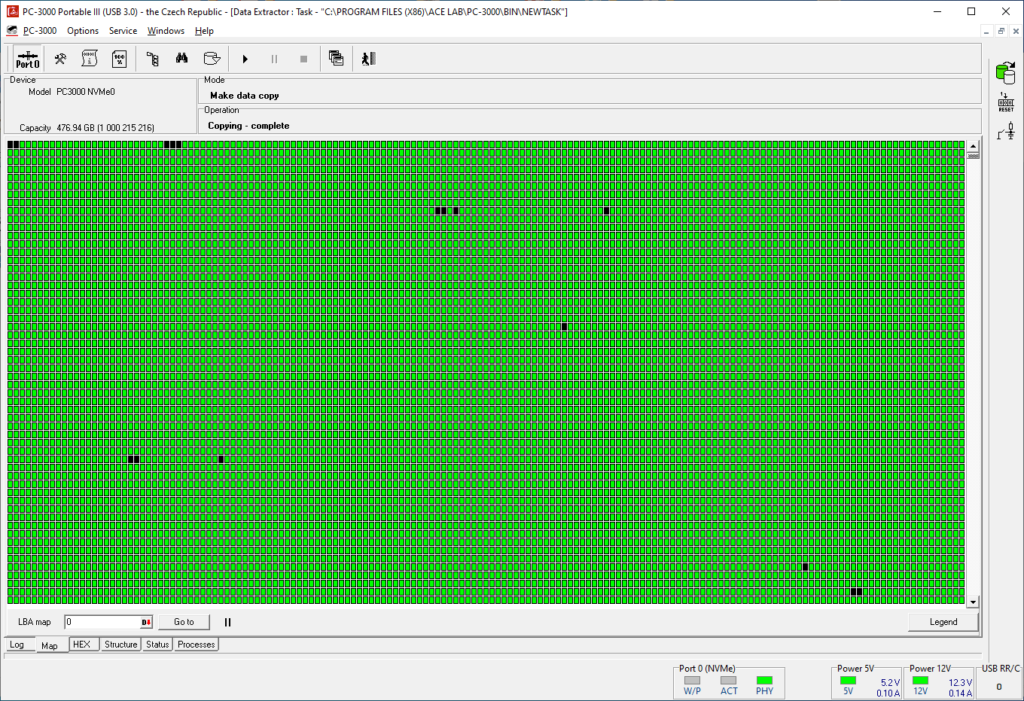Click the cascading windows toolbar icon
1024x701 pixels.
point(336,59)
